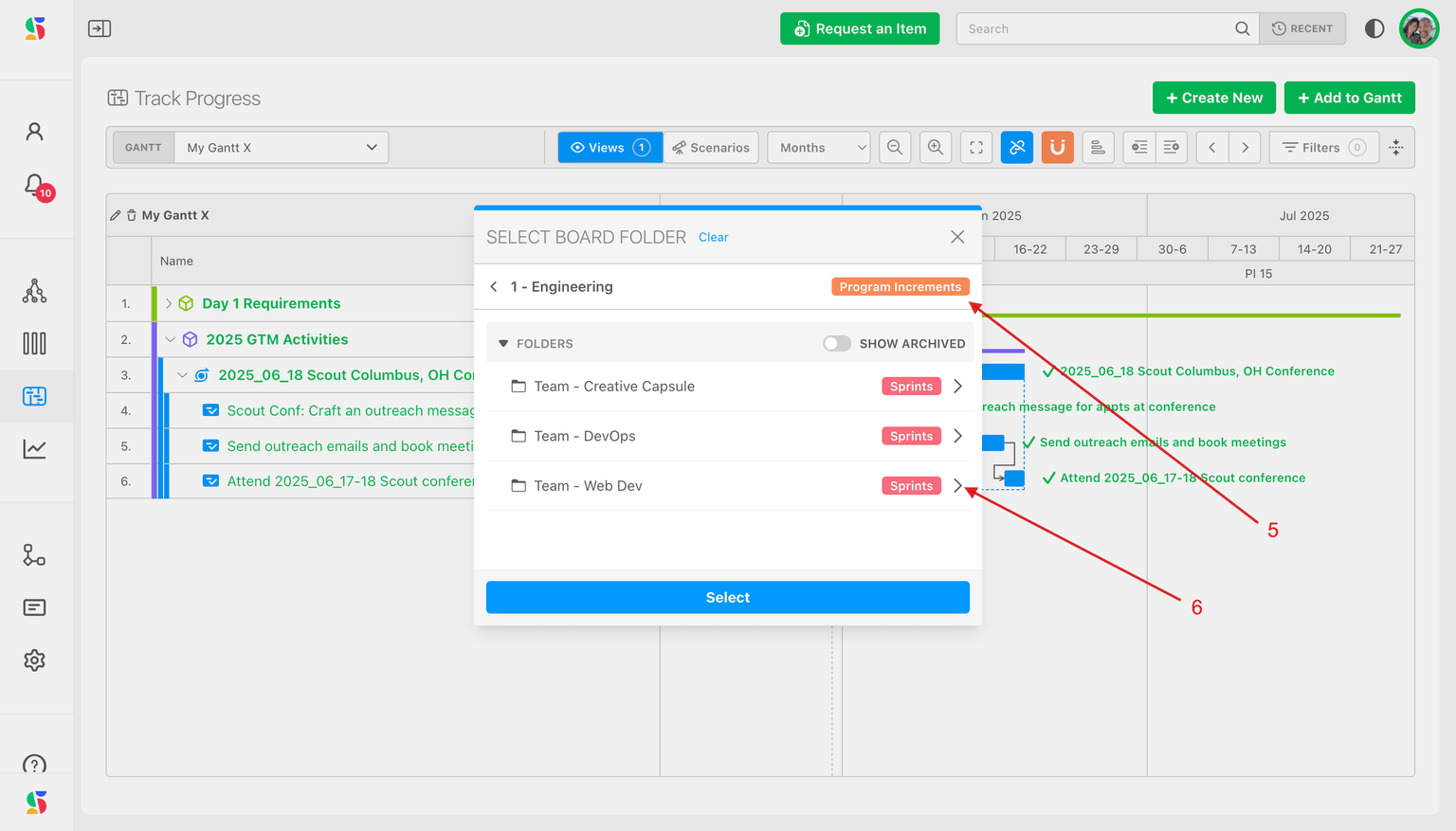Click the Clear link in dialog
The height and width of the screenshot is (831, 1456).
[713, 238]
